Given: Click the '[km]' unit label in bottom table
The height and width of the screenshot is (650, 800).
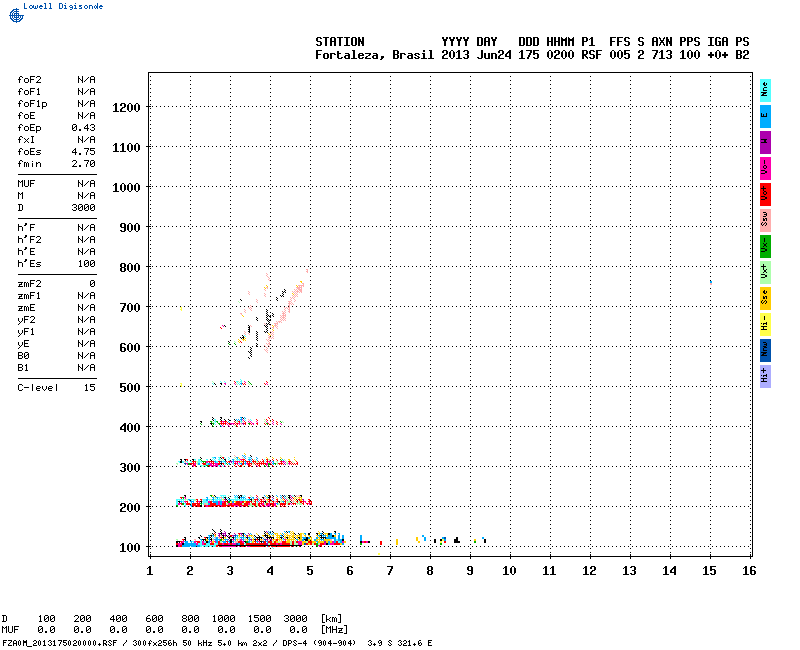Looking at the screenshot, I should (331, 619).
